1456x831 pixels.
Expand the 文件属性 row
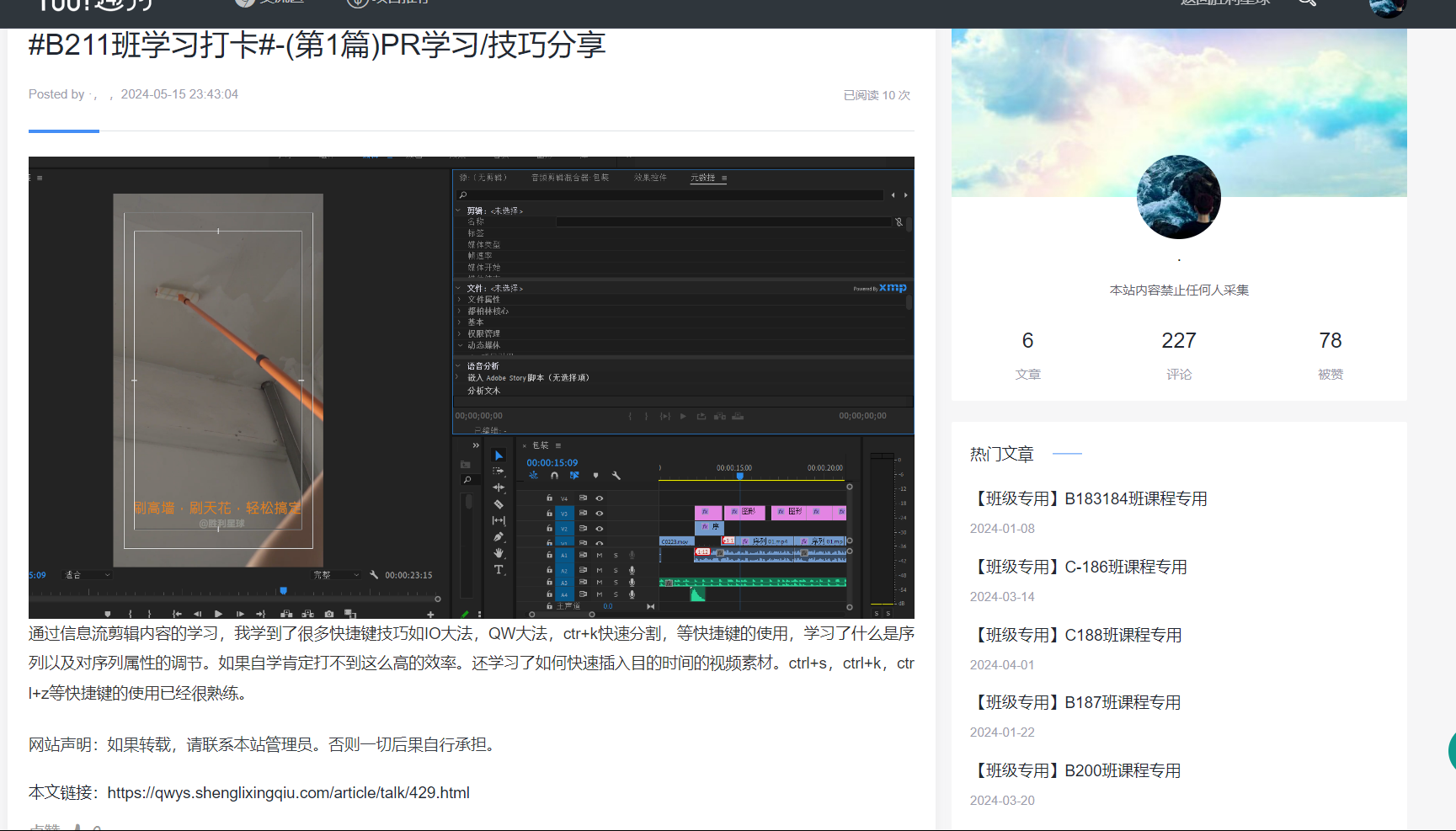459,300
